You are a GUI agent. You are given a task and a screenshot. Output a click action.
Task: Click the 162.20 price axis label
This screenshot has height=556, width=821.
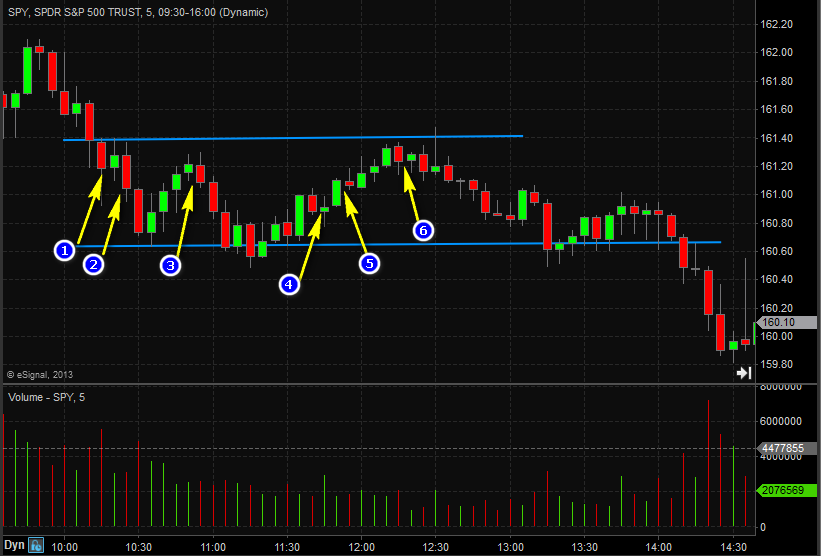(776, 25)
